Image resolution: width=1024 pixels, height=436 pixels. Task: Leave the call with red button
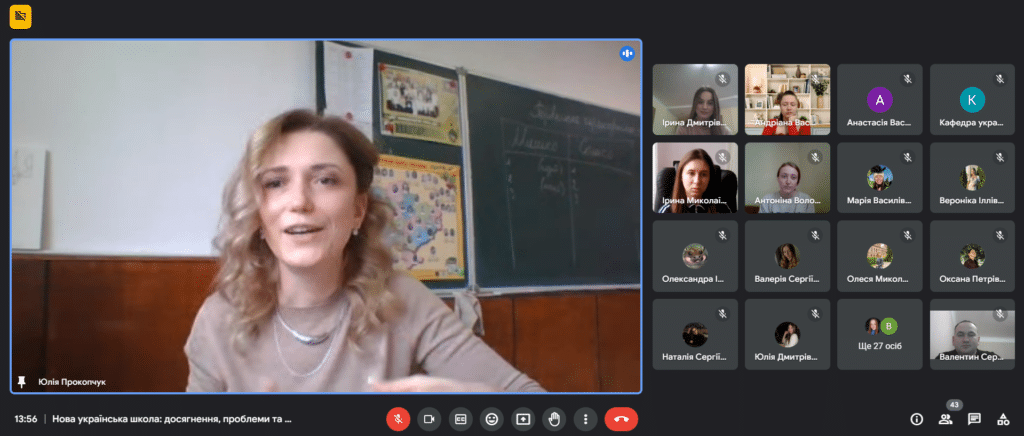coord(621,419)
